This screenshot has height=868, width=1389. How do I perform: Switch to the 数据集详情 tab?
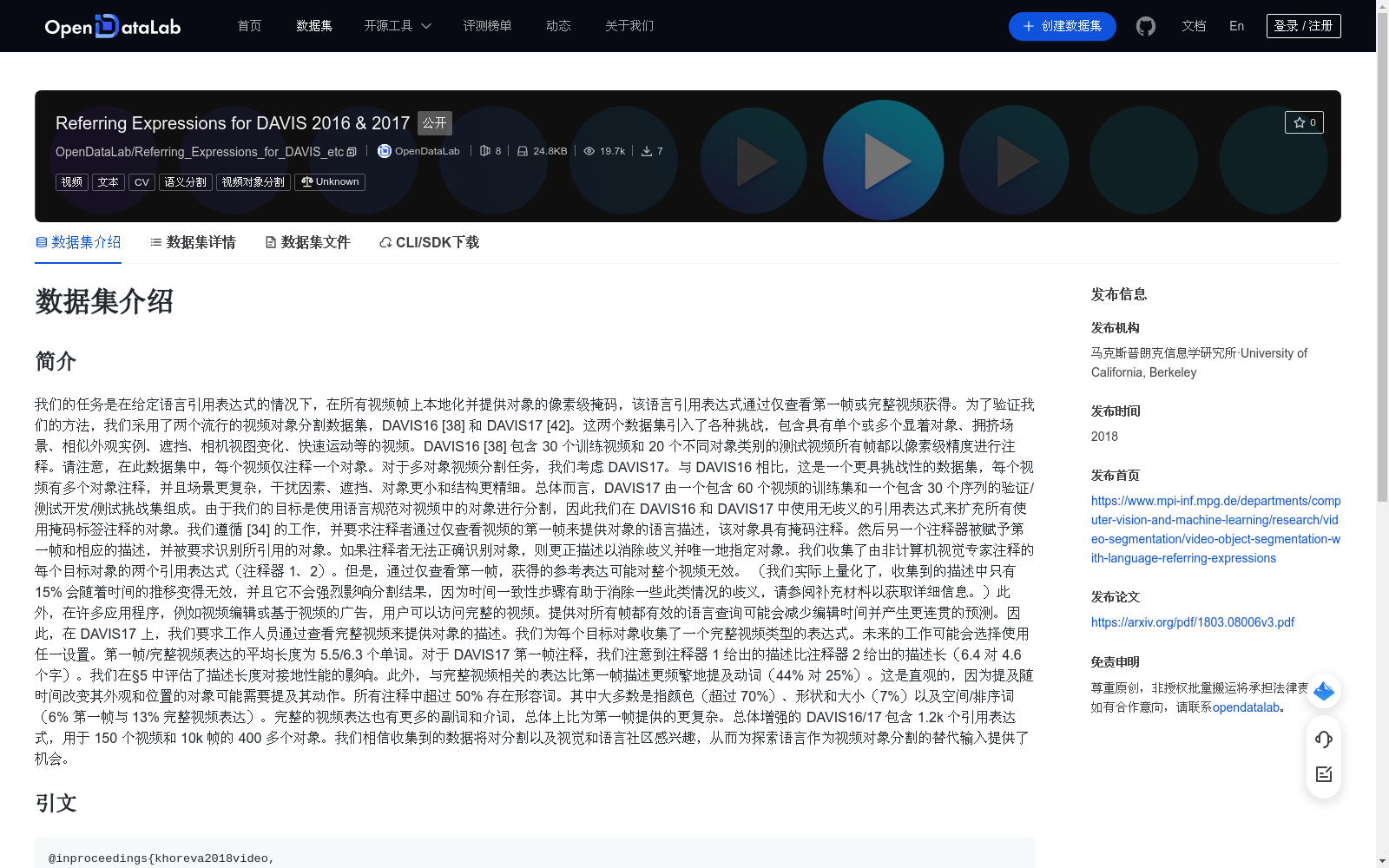(x=193, y=242)
